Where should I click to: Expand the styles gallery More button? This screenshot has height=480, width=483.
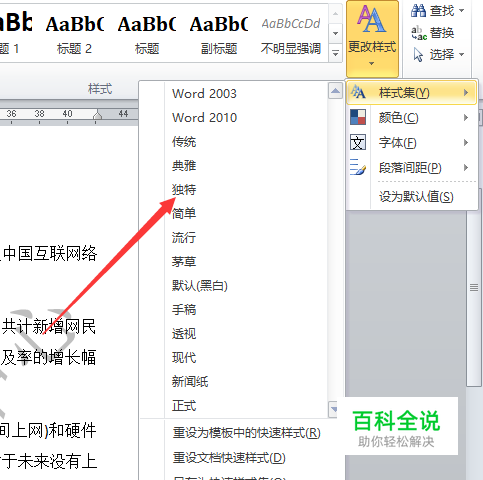pyautogui.click(x=335, y=53)
